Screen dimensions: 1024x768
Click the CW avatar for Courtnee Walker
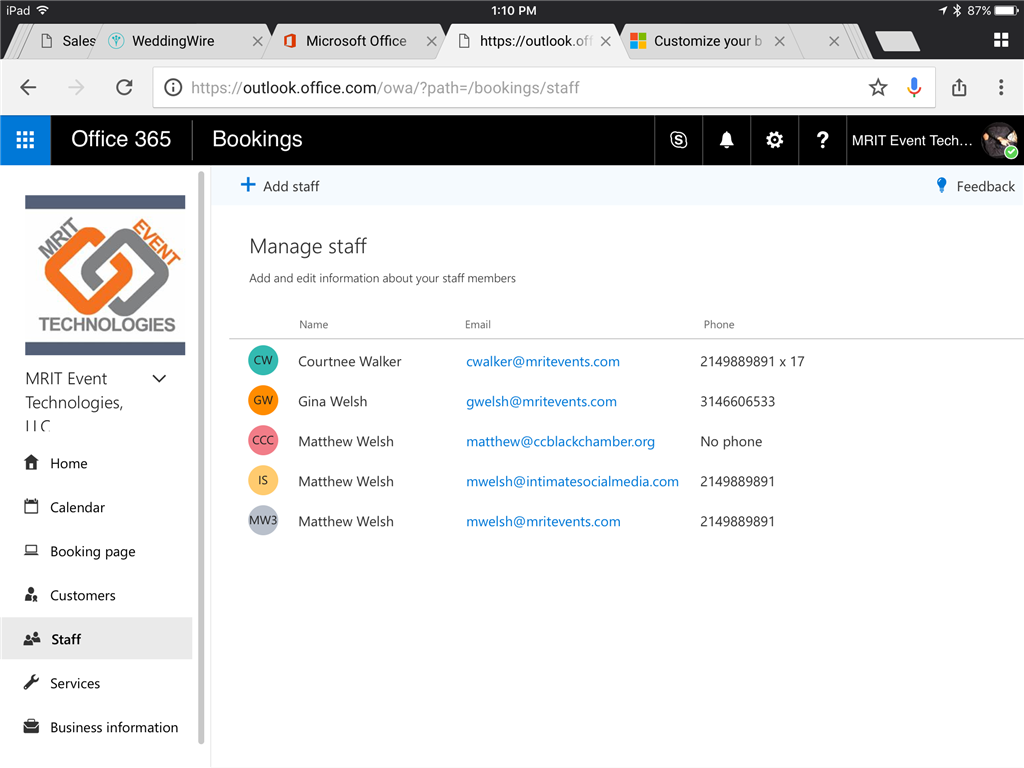[x=263, y=360]
